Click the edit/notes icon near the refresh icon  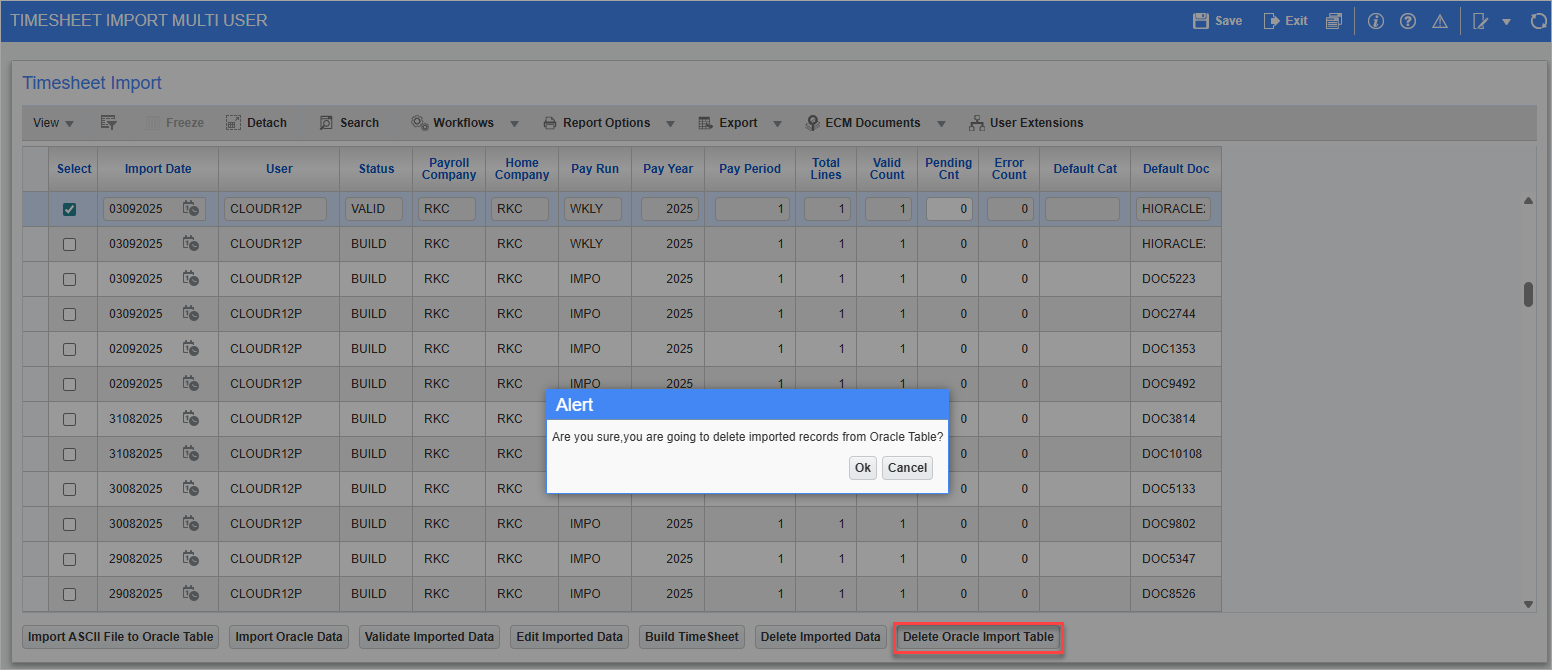click(x=1482, y=20)
